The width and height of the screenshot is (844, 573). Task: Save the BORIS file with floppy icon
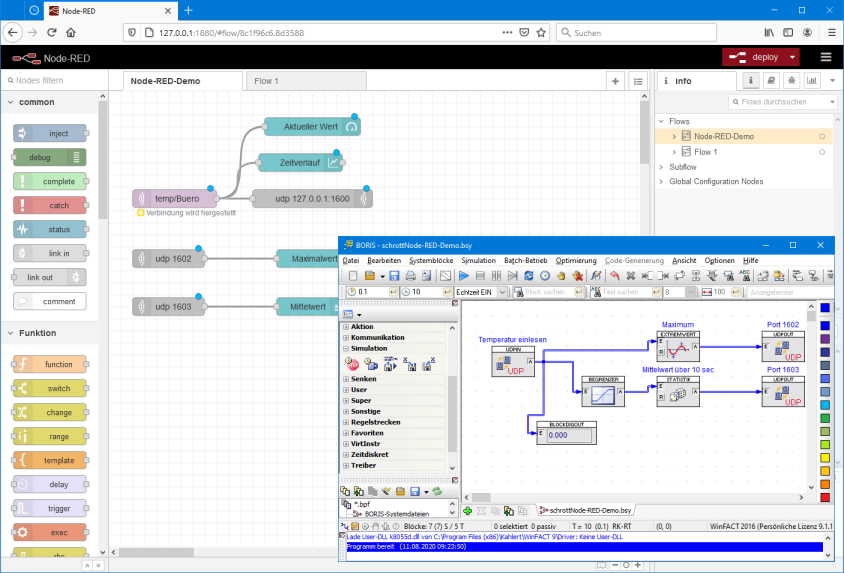(394, 276)
